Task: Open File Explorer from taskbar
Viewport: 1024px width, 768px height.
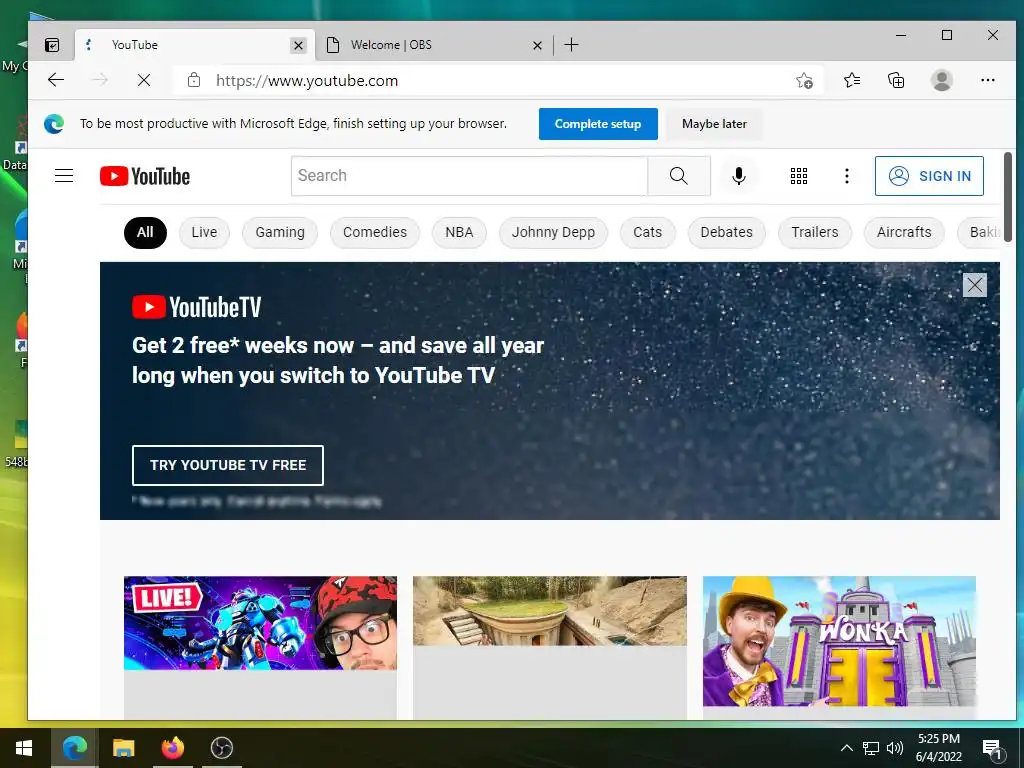Action: [x=123, y=748]
